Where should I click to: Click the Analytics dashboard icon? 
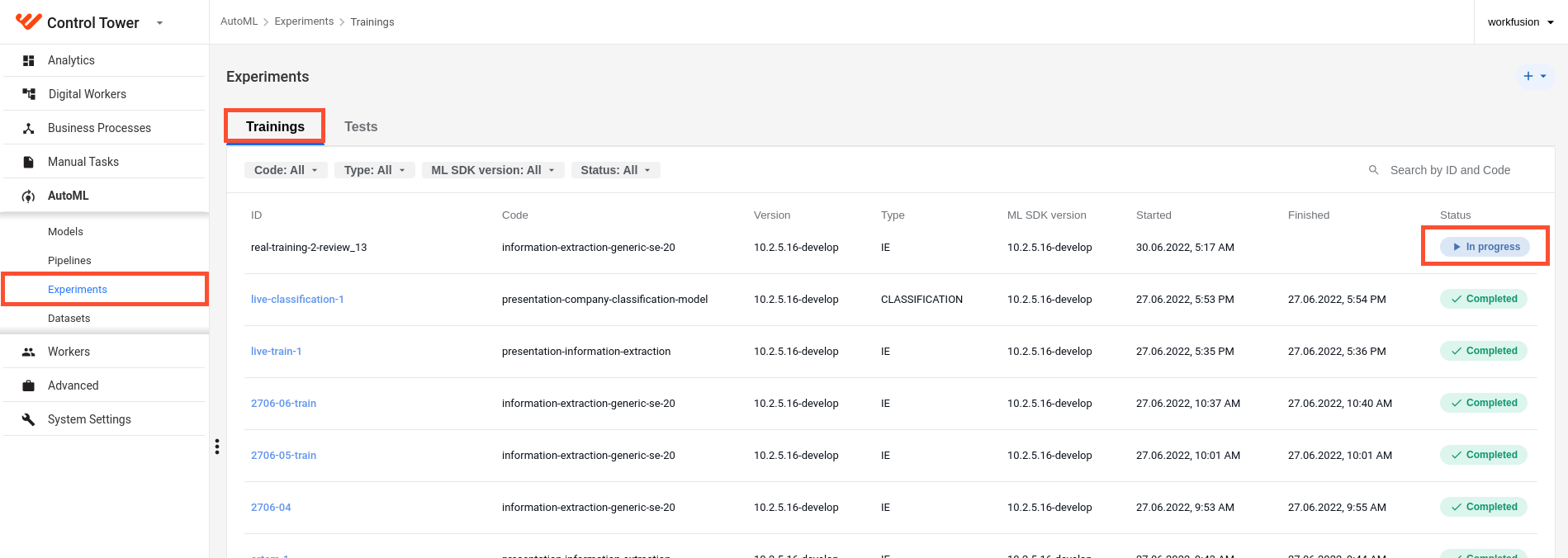[x=28, y=60]
